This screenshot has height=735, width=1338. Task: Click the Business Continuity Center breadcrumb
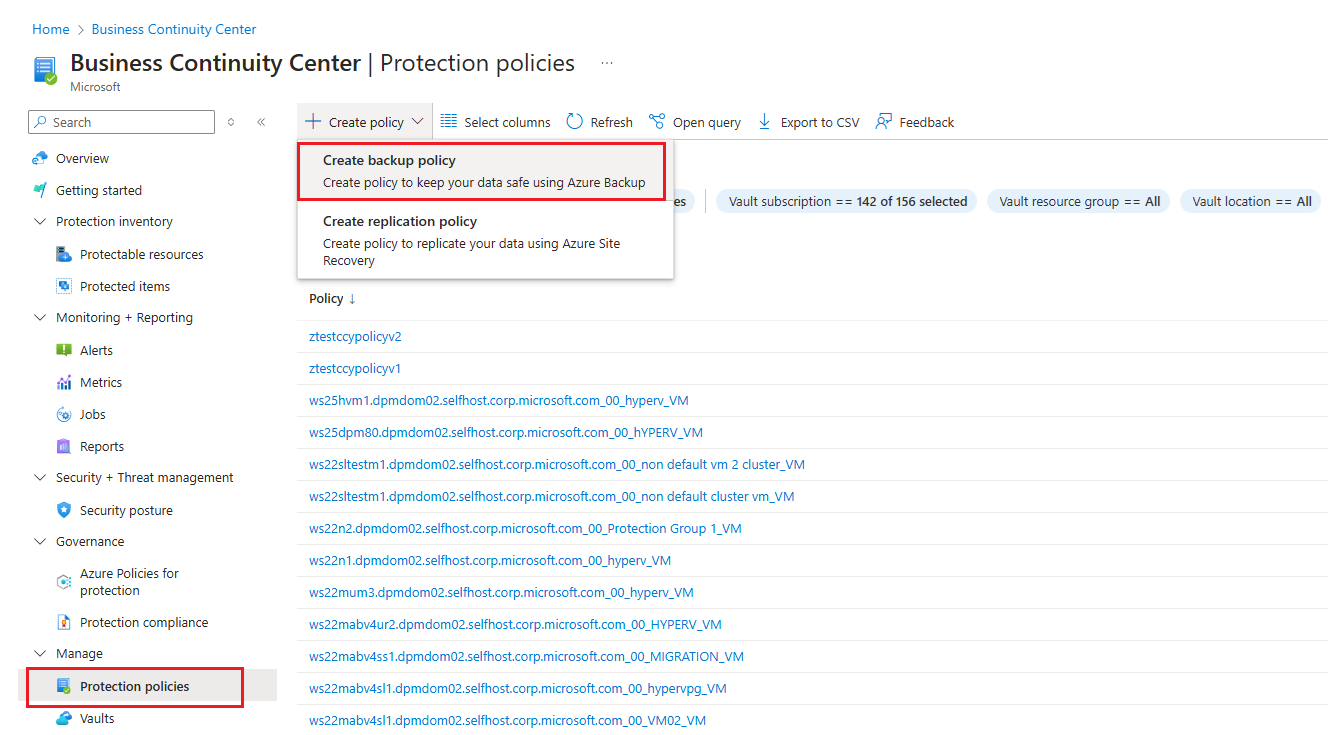pos(174,29)
